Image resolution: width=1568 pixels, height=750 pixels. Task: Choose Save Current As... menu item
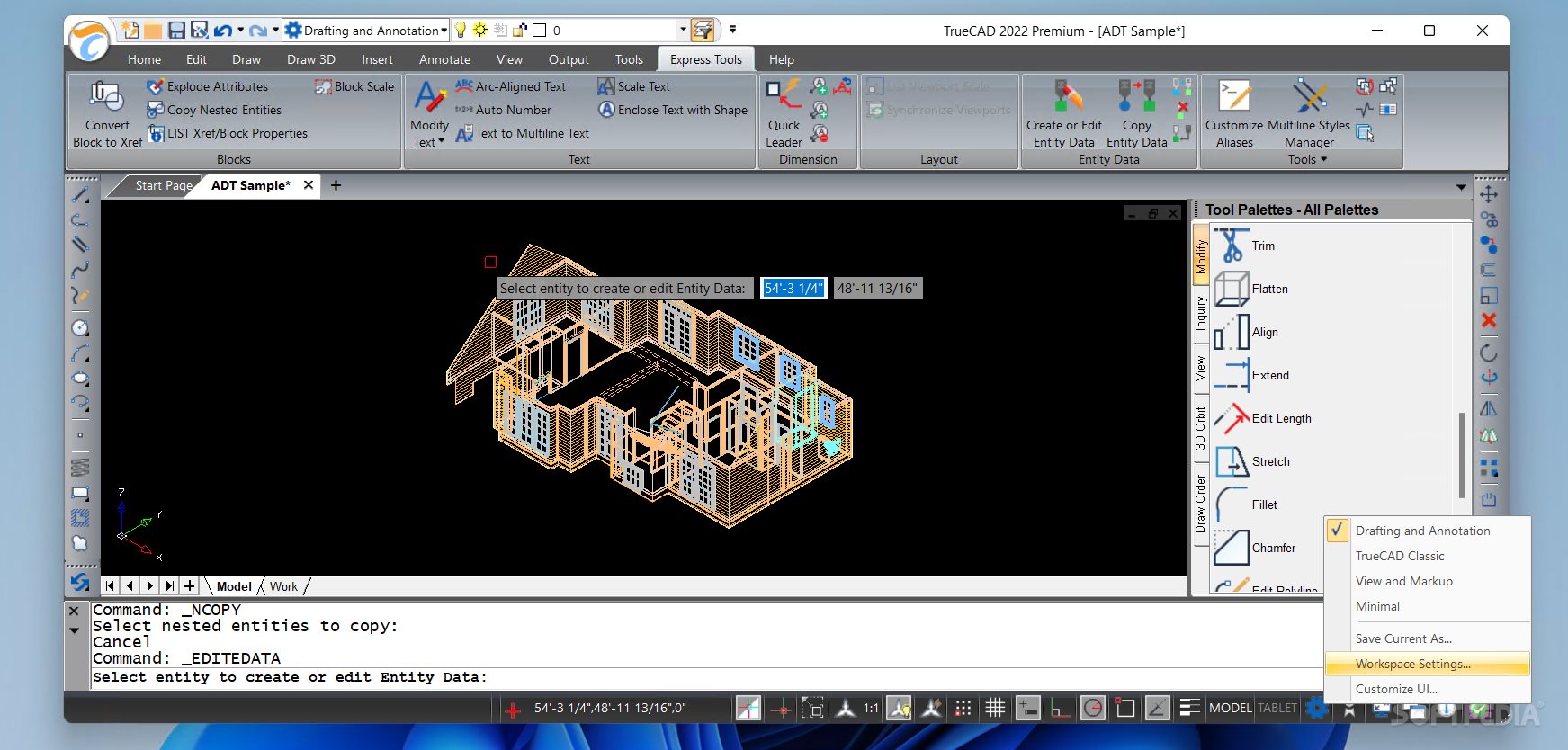point(1428,638)
